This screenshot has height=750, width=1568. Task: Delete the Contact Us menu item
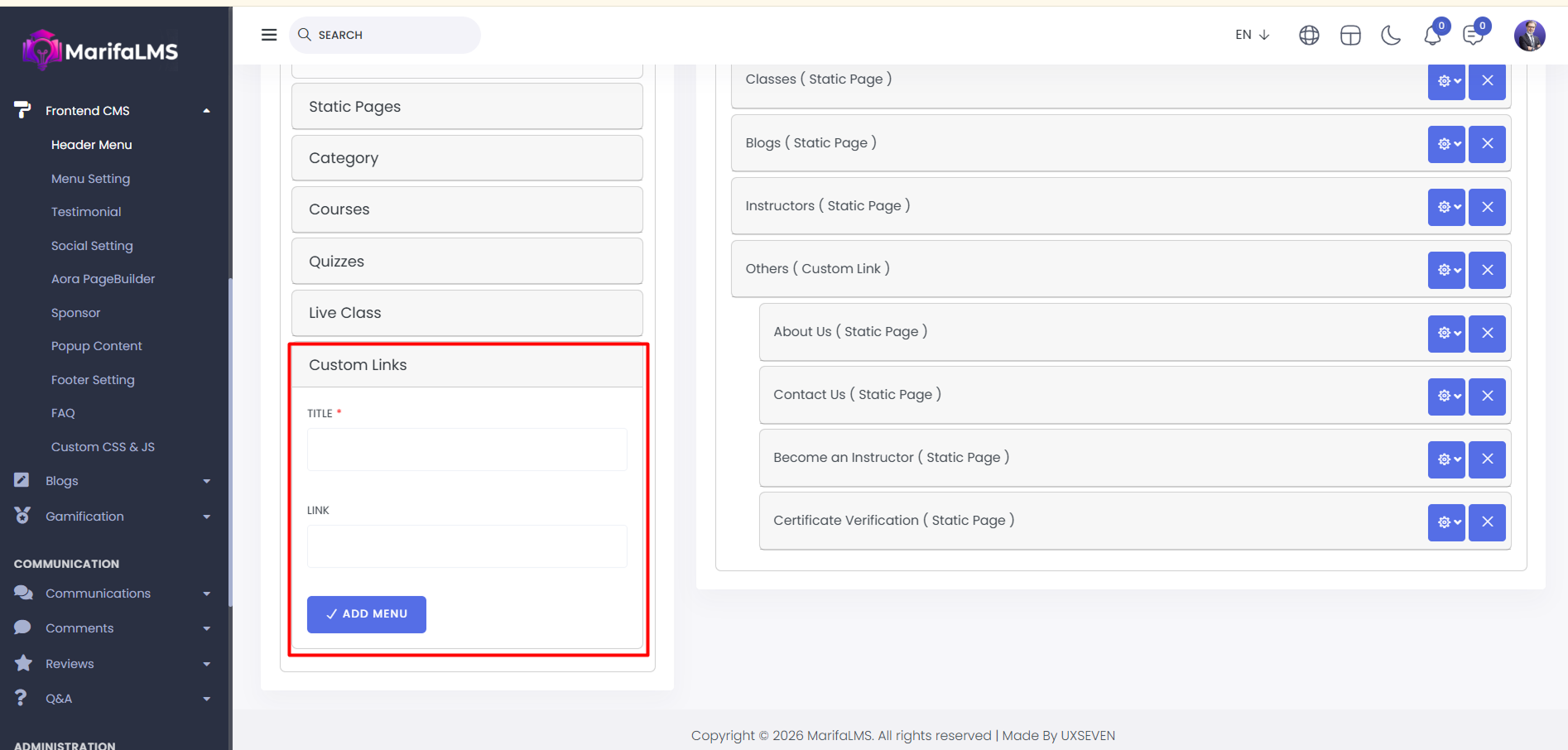pos(1487,396)
